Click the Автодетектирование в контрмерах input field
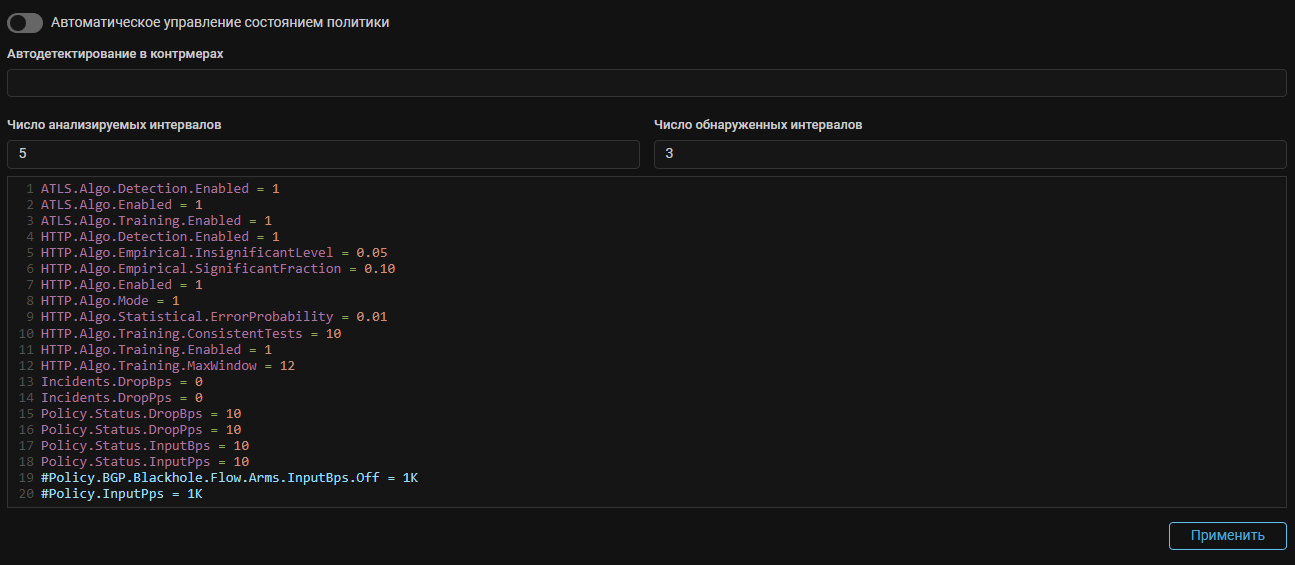The height and width of the screenshot is (565, 1295). [646, 83]
